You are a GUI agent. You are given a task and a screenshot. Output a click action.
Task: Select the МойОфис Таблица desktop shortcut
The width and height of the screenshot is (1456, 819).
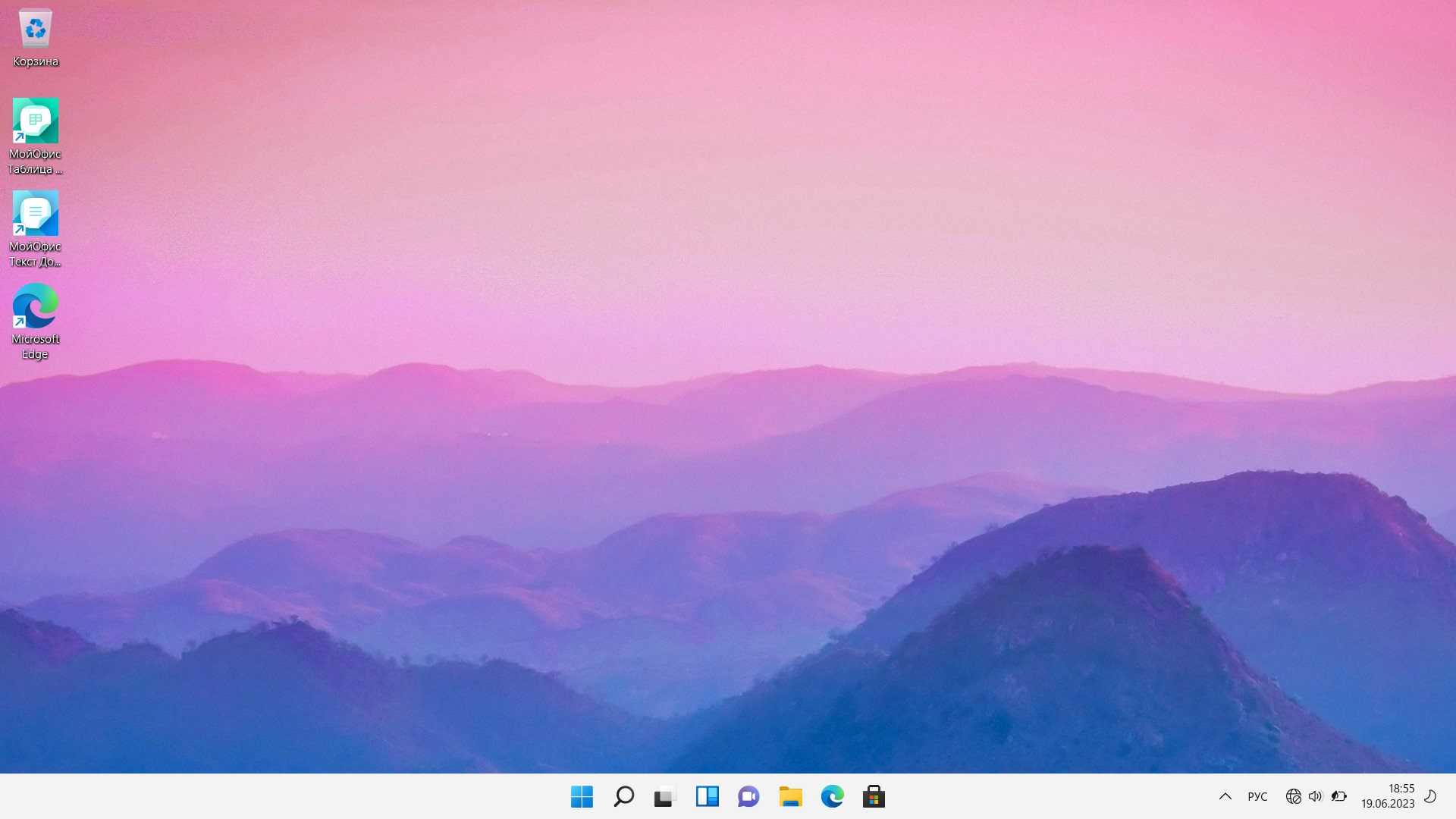[x=36, y=136]
